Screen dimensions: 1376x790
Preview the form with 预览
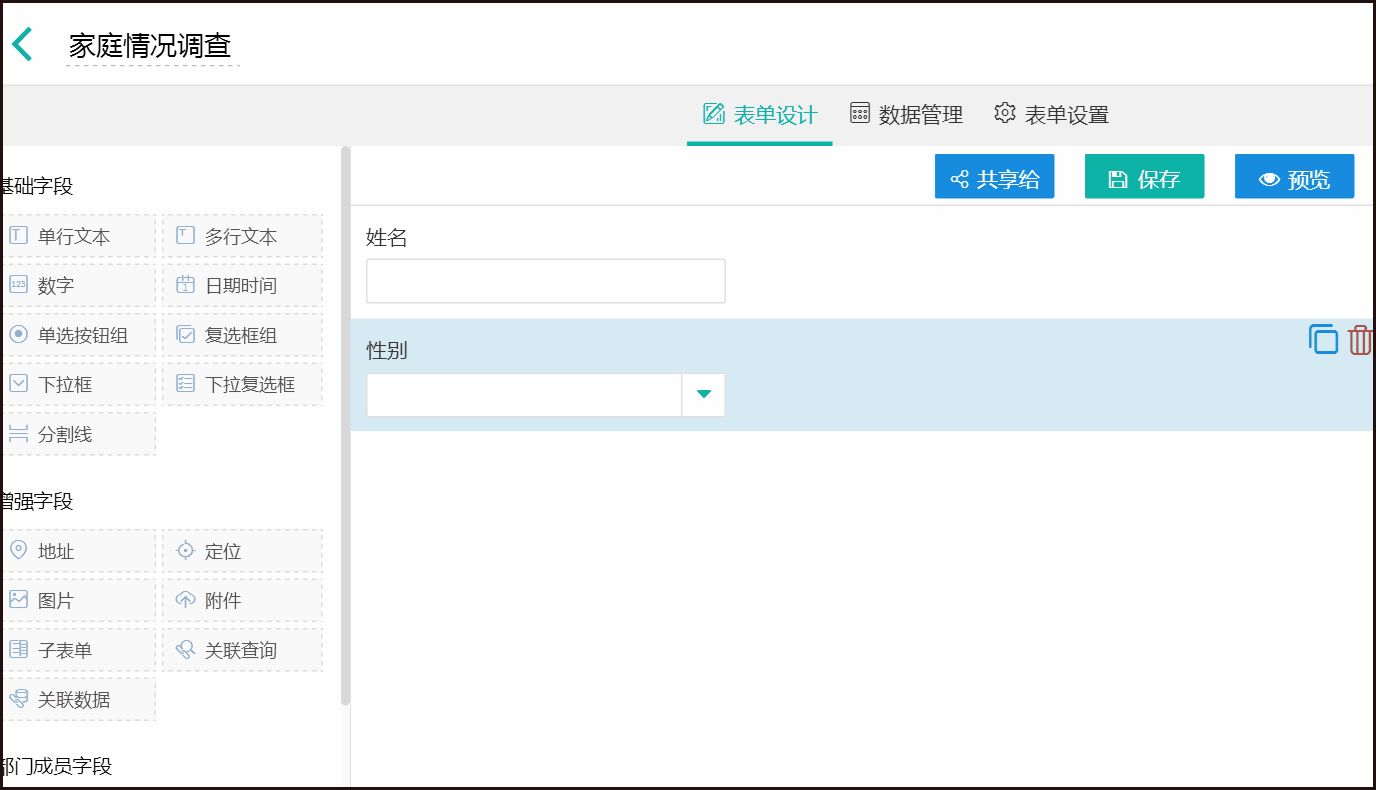[1294, 177]
